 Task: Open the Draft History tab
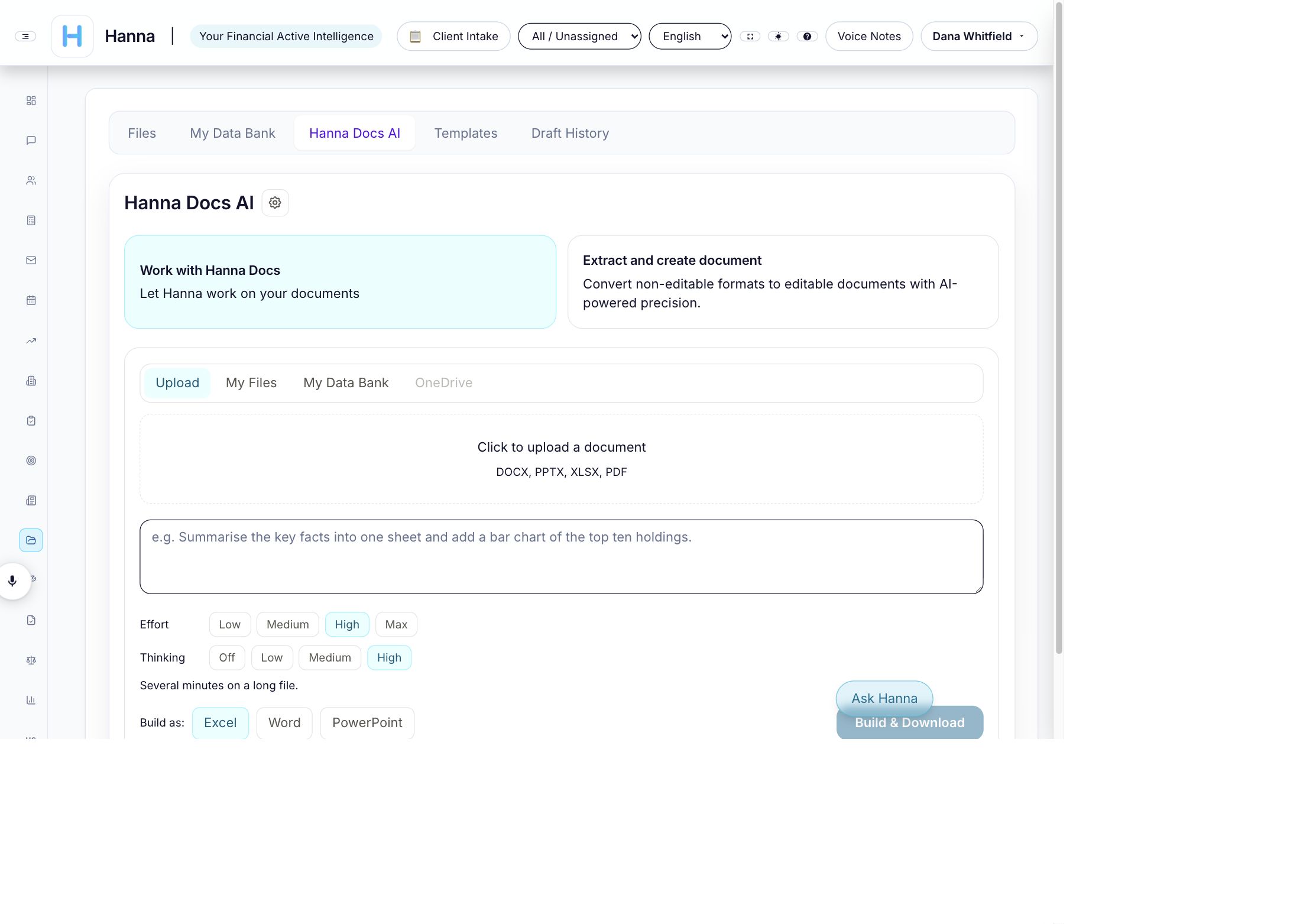point(570,133)
